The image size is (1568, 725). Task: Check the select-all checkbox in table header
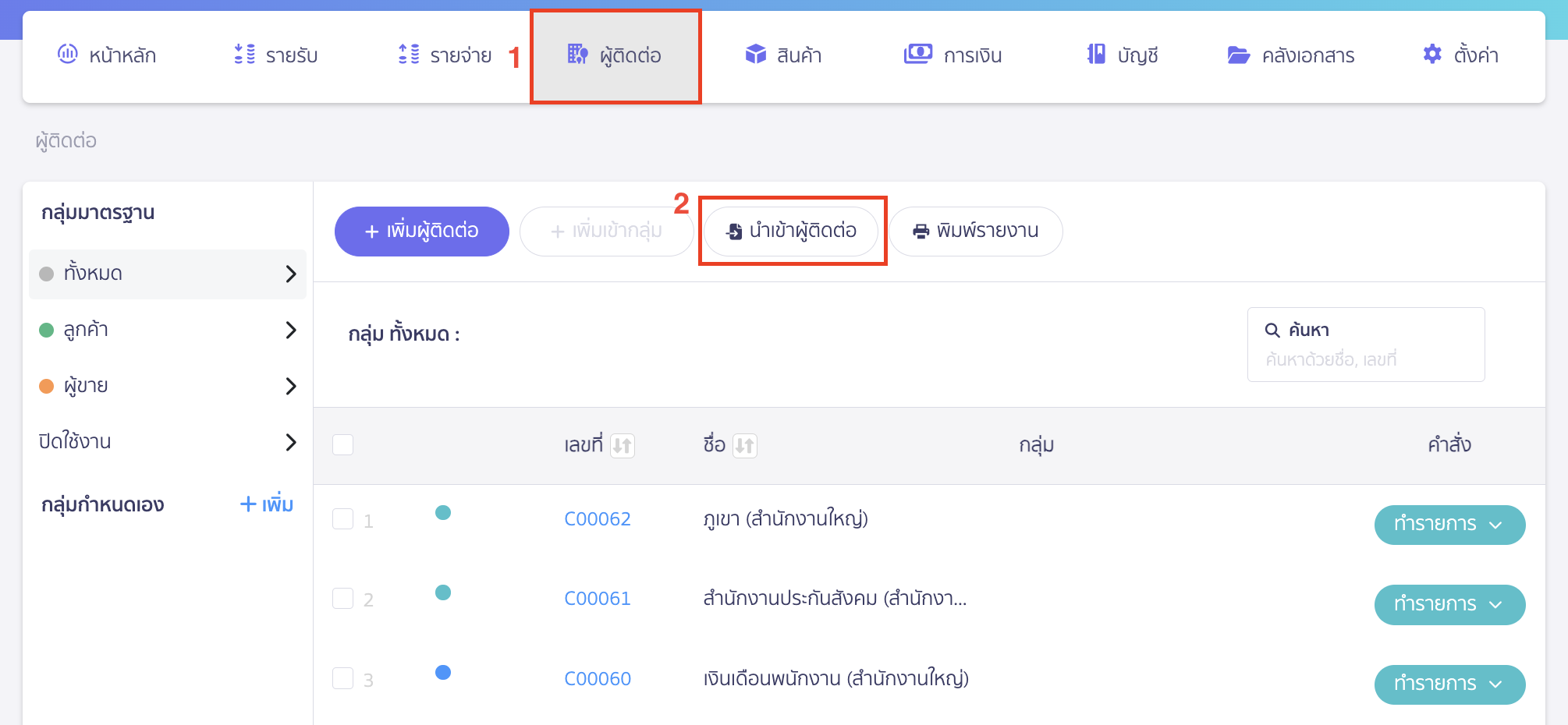click(342, 443)
